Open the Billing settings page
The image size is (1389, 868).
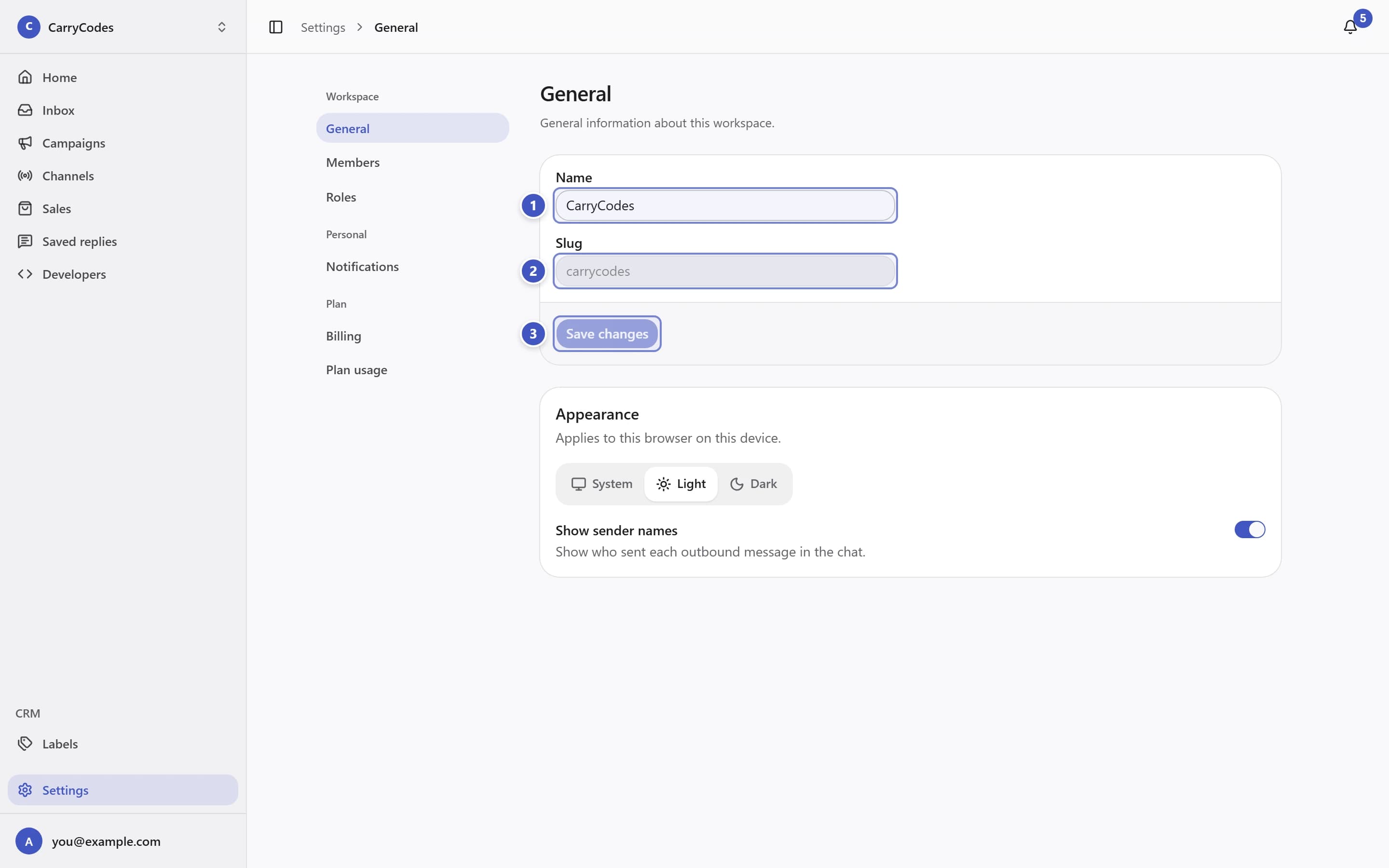412,336
